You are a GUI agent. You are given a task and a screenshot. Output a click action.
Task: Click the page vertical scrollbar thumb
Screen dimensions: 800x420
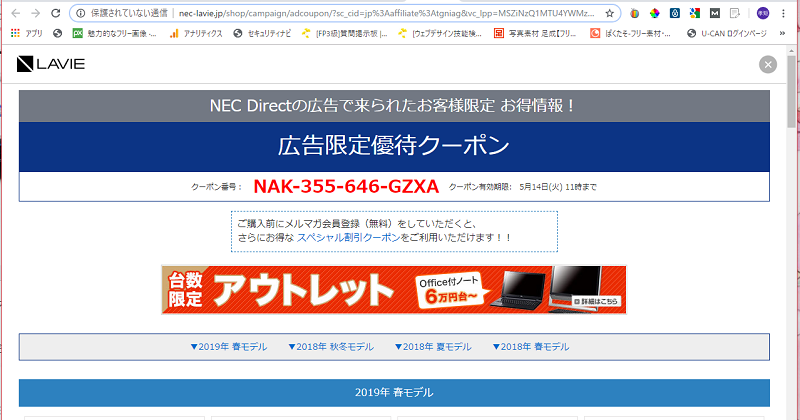pyautogui.click(x=791, y=91)
